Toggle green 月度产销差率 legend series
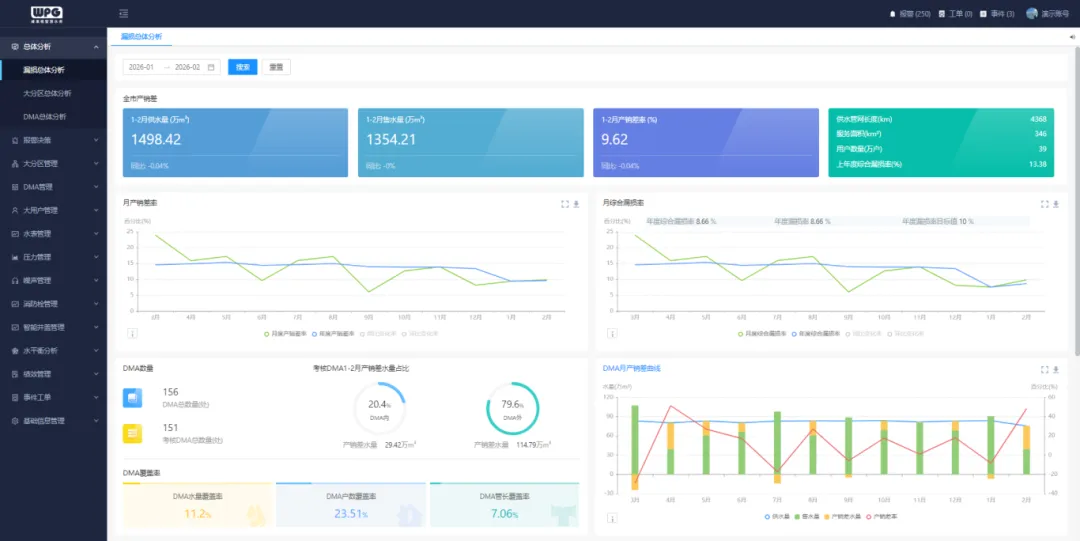The image size is (1080, 541). click(x=284, y=334)
